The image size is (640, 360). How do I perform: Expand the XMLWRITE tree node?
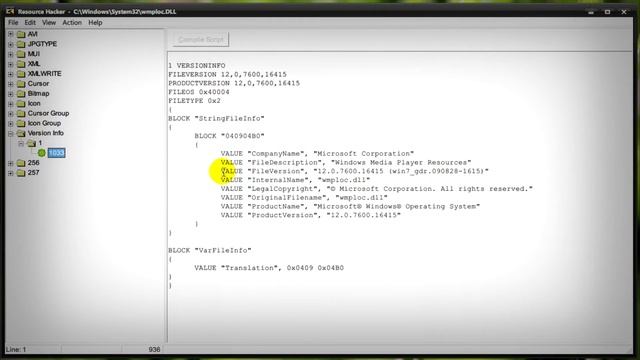[x=11, y=74]
